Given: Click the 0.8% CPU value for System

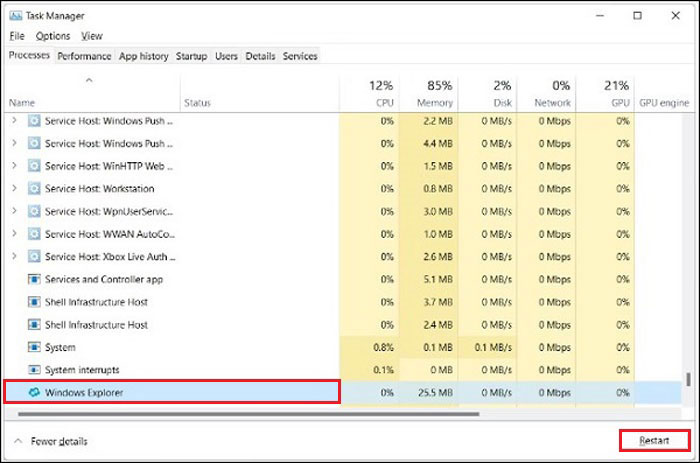Looking at the screenshot, I should click(383, 347).
